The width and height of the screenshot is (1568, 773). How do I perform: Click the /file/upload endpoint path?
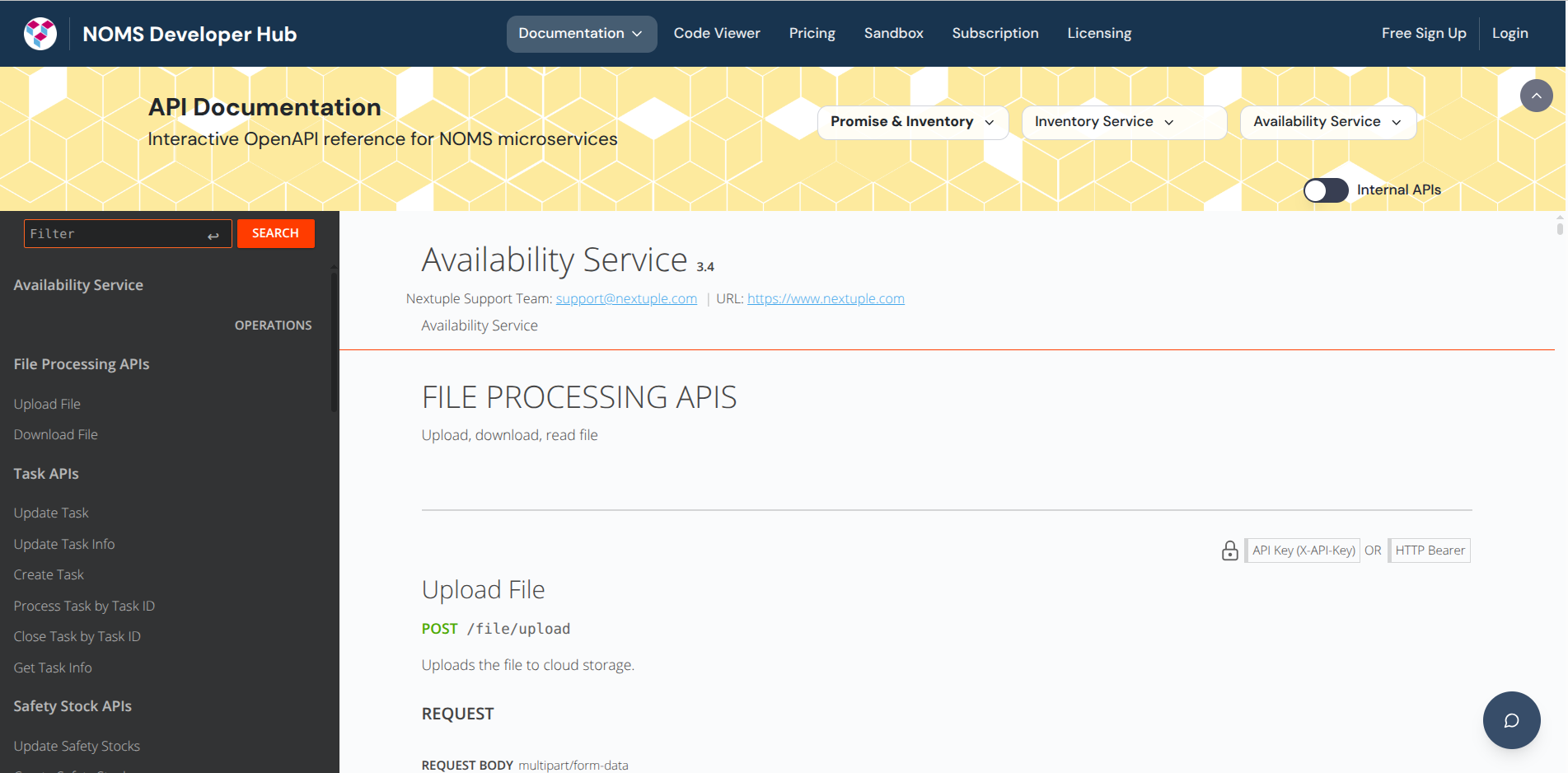[x=518, y=630]
